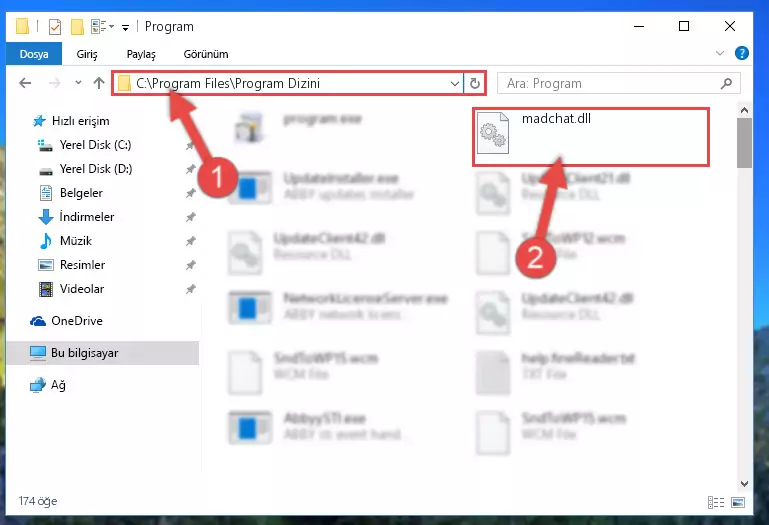Click the Back navigation arrow
Image resolution: width=769 pixels, height=525 pixels.
[x=25, y=83]
